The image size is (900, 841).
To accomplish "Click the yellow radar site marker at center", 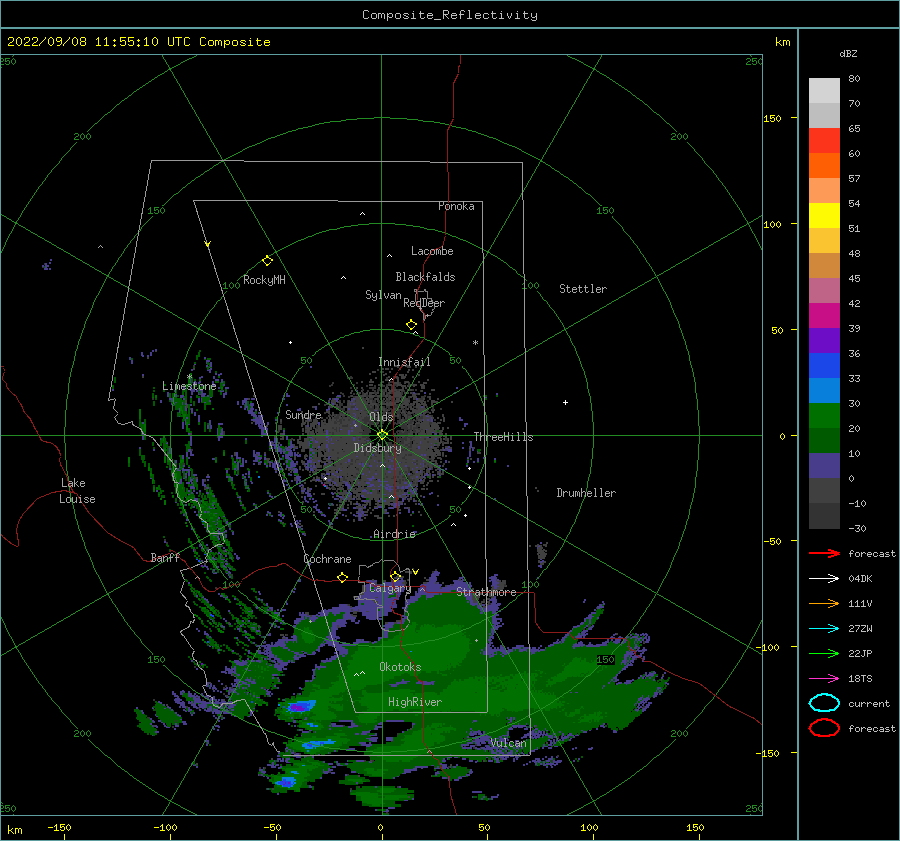I will tap(382, 435).
